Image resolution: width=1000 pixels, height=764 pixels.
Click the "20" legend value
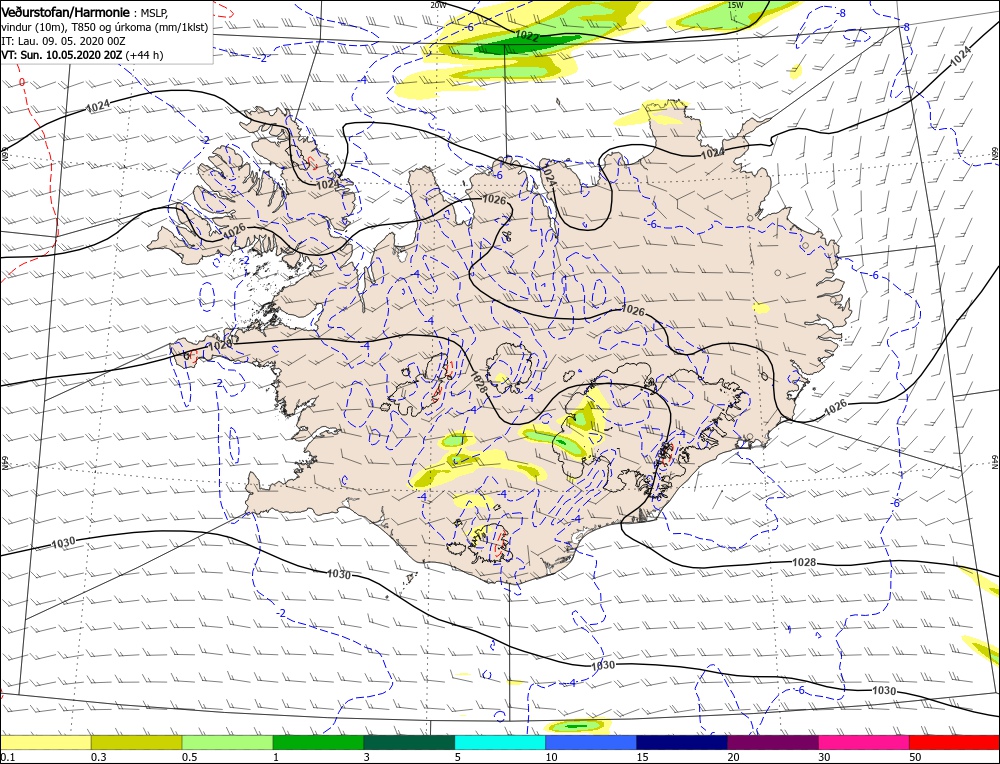tap(733, 757)
